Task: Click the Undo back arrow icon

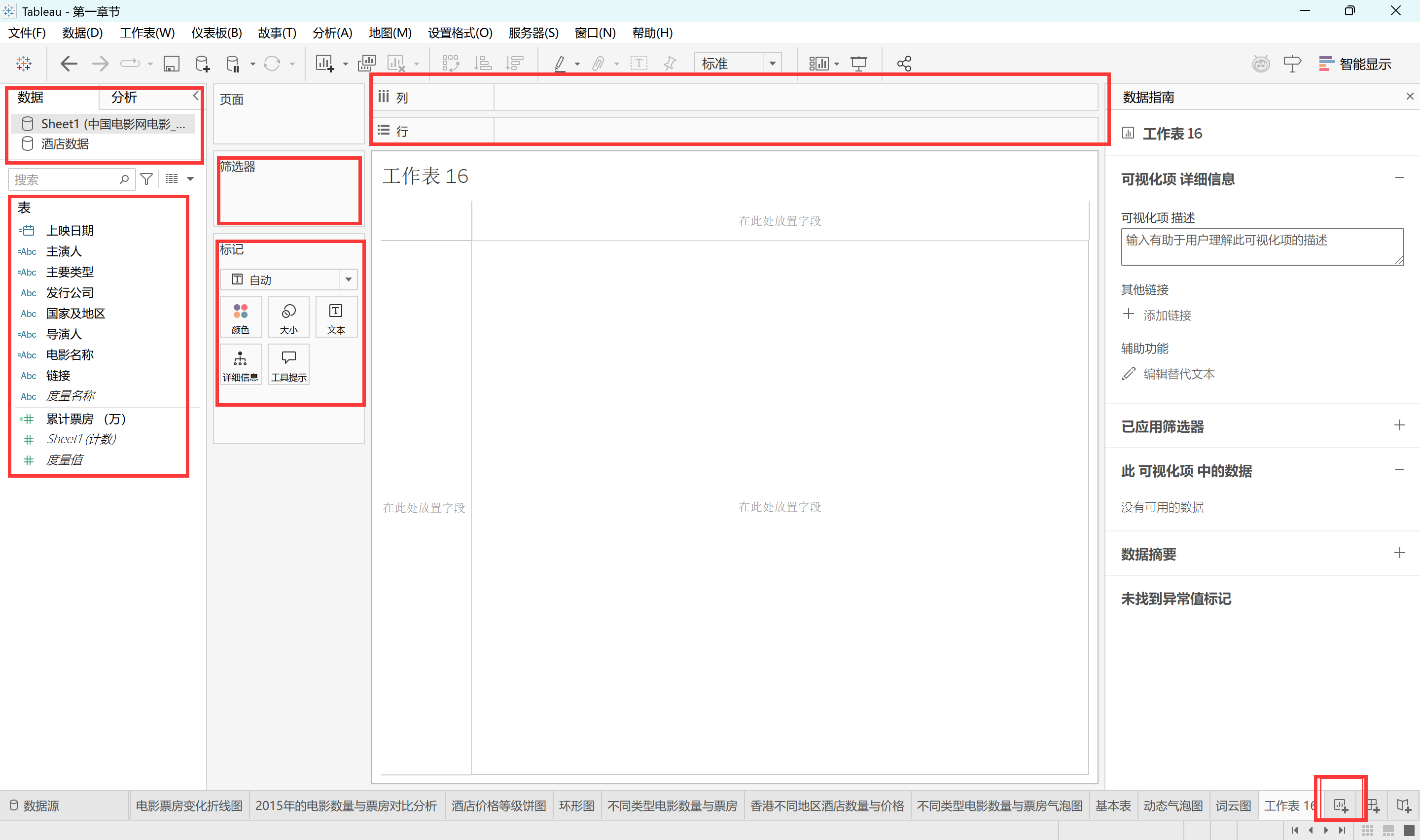Action: tap(69, 64)
